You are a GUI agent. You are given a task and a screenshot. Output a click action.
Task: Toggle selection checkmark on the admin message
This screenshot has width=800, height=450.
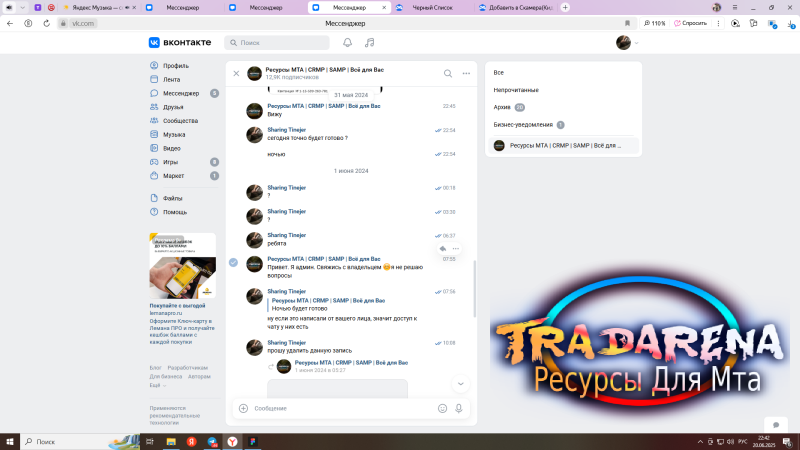pos(233,262)
